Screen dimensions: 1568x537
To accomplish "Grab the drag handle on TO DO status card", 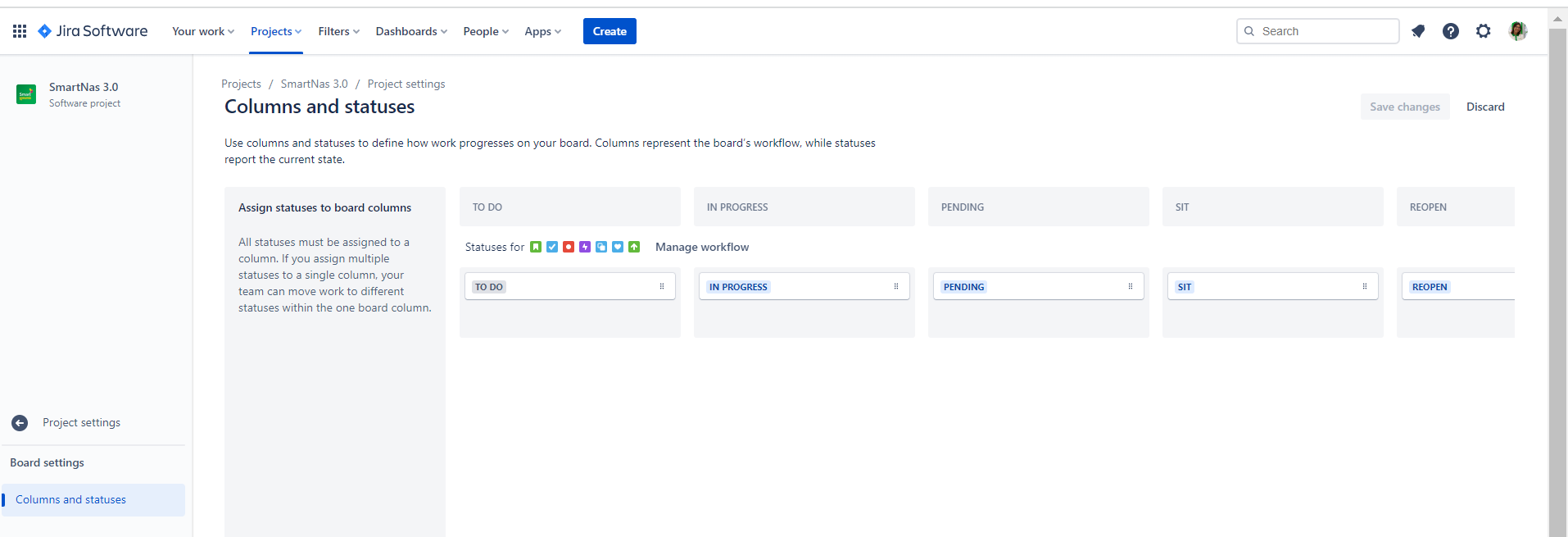I will [662, 286].
